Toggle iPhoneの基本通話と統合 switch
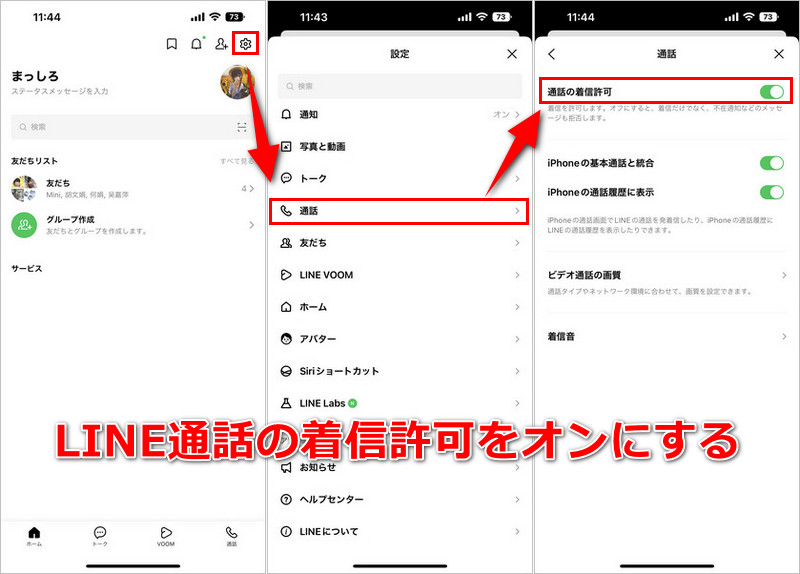800x574 pixels. coord(772,163)
